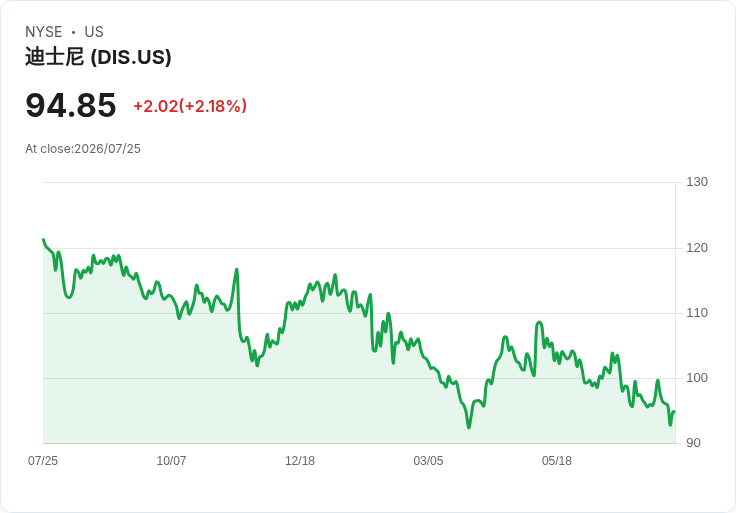Click the final endpoint of the green price line
The height and width of the screenshot is (513, 736).
675,412
